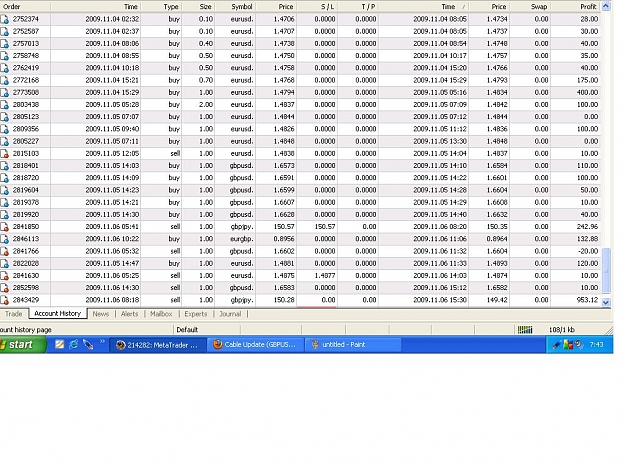The width and height of the screenshot is (625, 469).
Task: Sort by the S / L column header
Action: (317, 6)
